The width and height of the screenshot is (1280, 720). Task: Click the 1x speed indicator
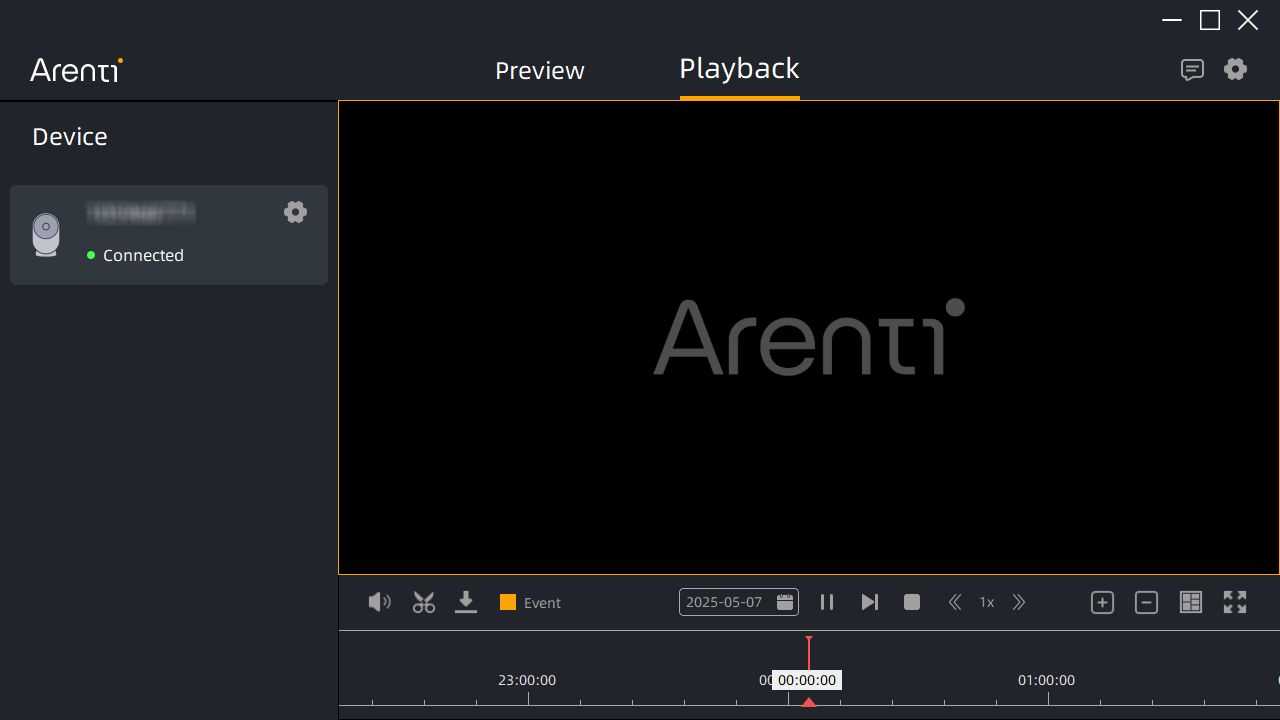pos(987,602)
